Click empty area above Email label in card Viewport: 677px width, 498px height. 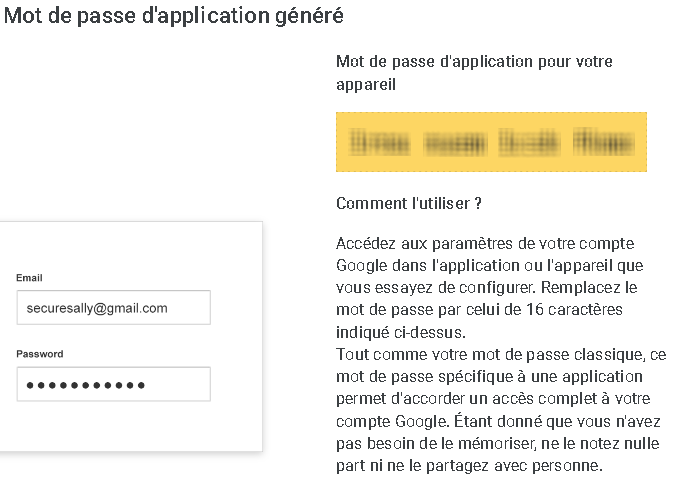(x=131, y=246)
